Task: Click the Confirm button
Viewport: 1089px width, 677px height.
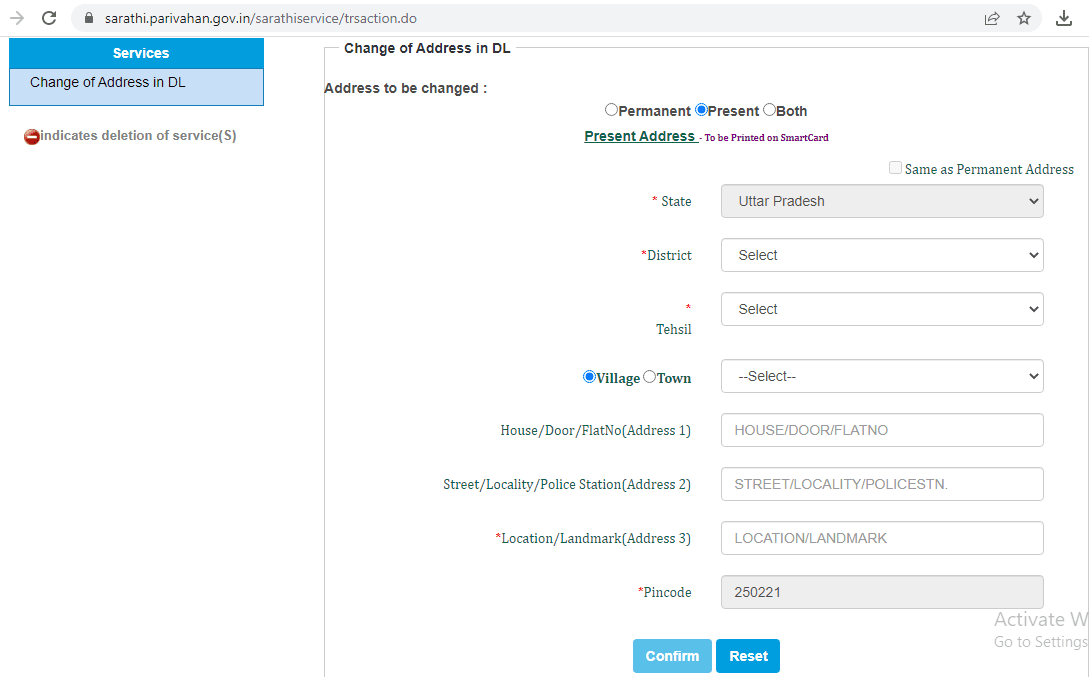Action: 672,656
